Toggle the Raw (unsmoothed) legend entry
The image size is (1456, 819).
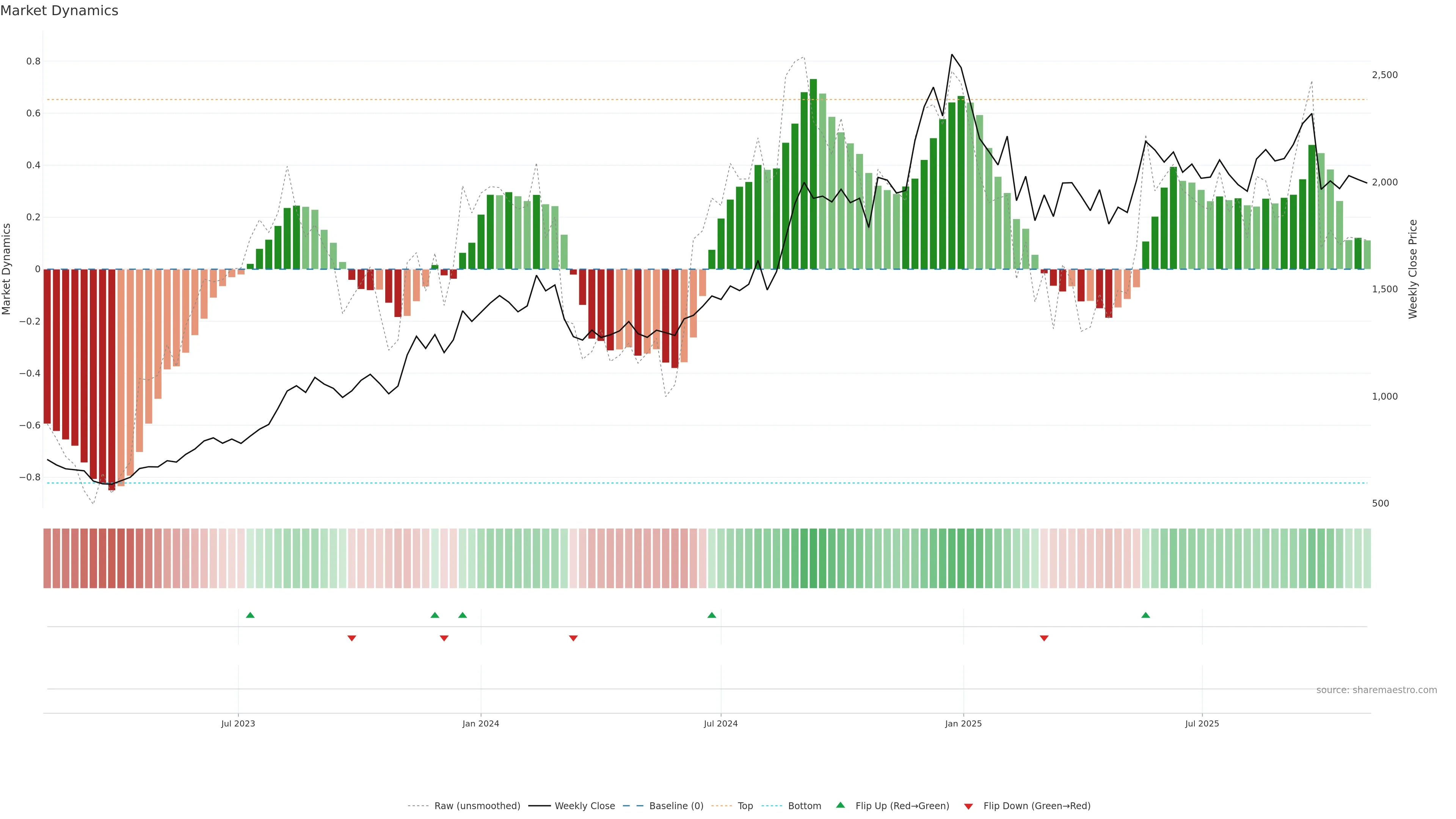(x=477, y=806)
